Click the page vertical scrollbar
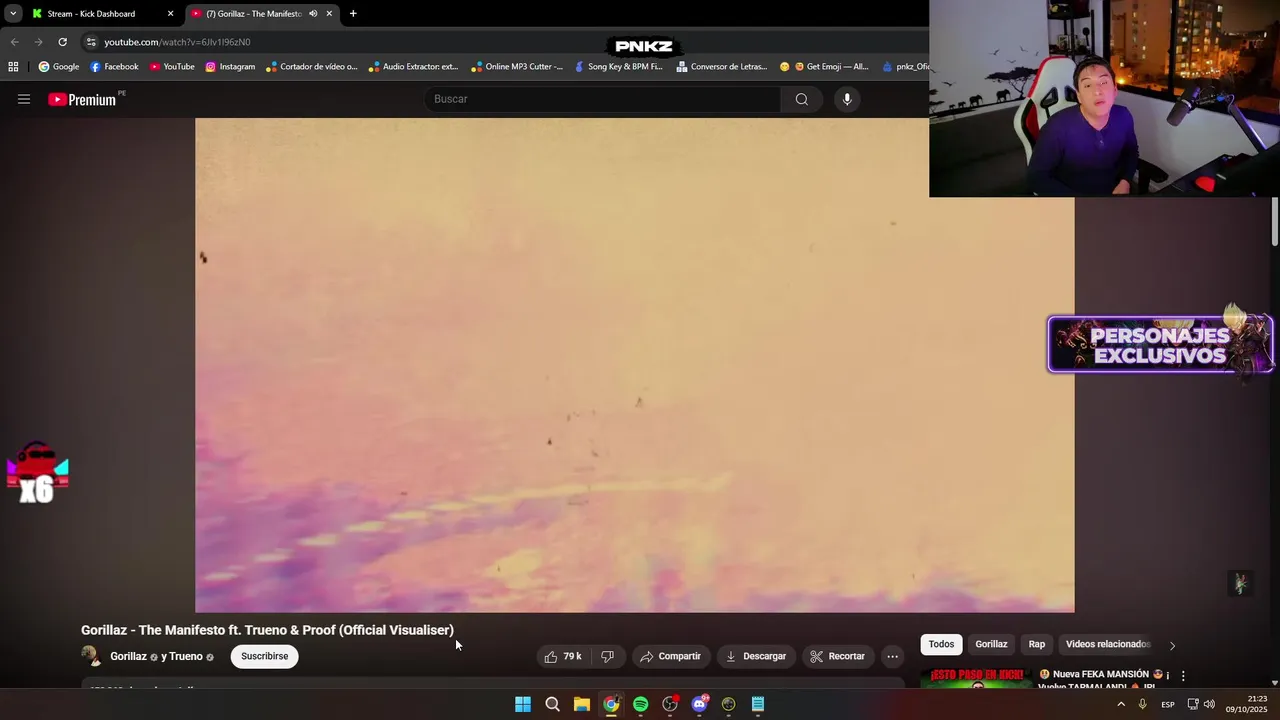This screenshot has width=1280, height=720. [x=1275, y=222]
